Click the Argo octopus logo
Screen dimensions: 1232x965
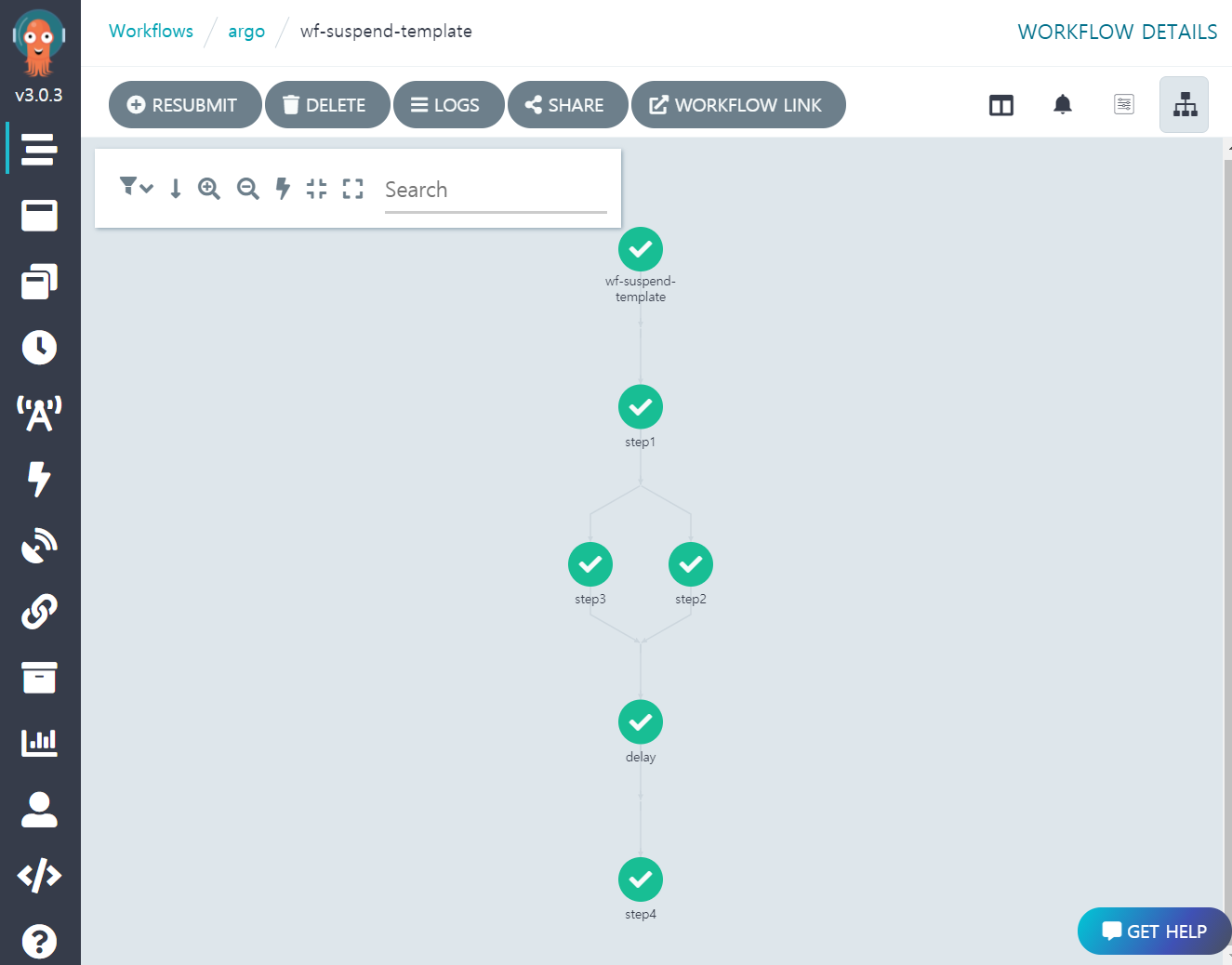(x=39, y=43)
